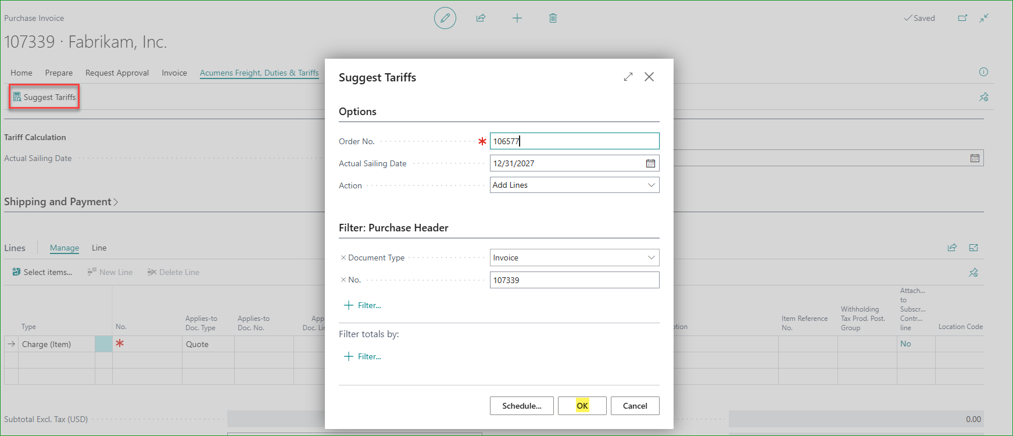
Task: Open the Prepare tab
Action: pos(59,73)
